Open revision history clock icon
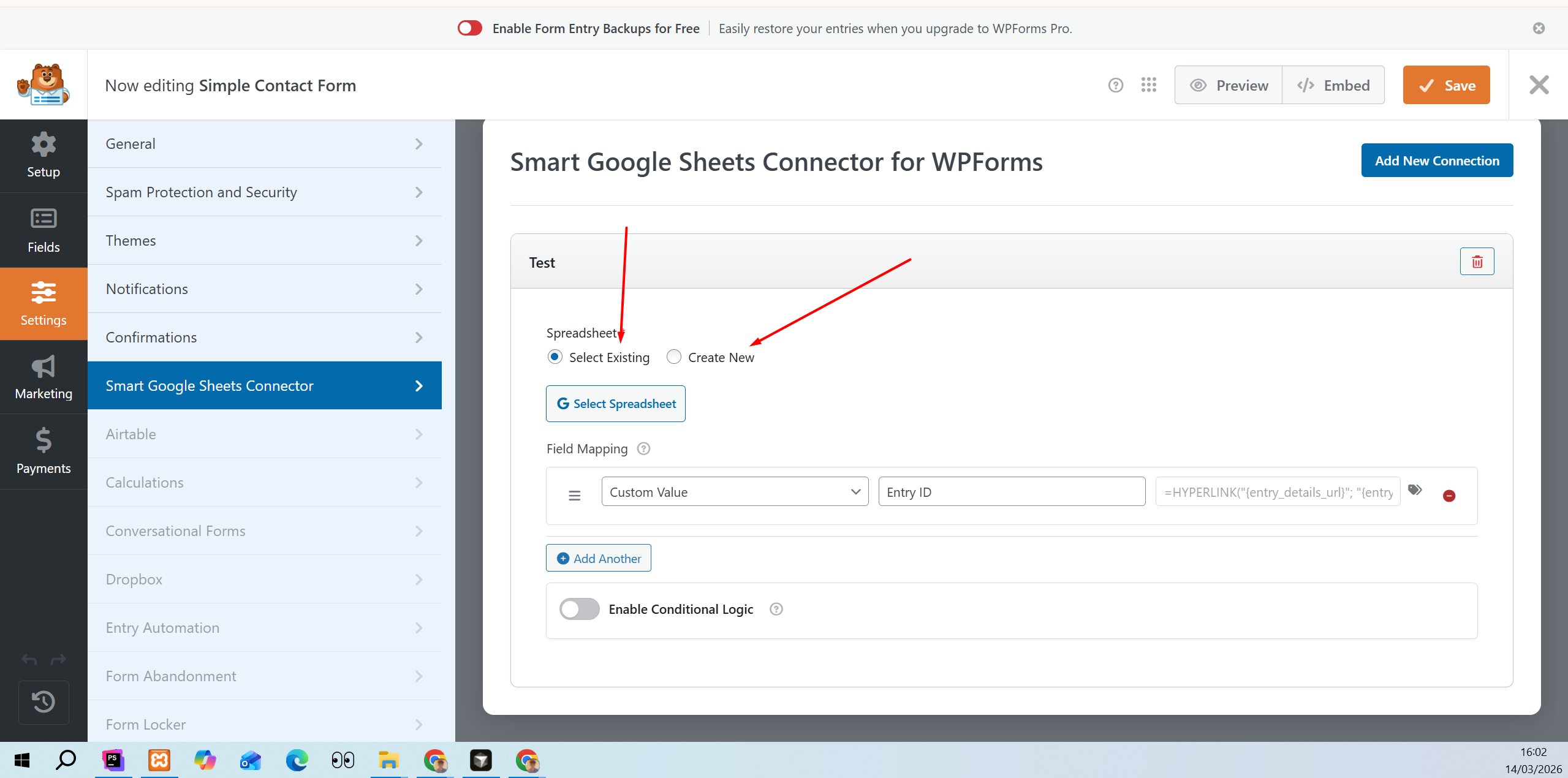 click(x=44, y=702)
